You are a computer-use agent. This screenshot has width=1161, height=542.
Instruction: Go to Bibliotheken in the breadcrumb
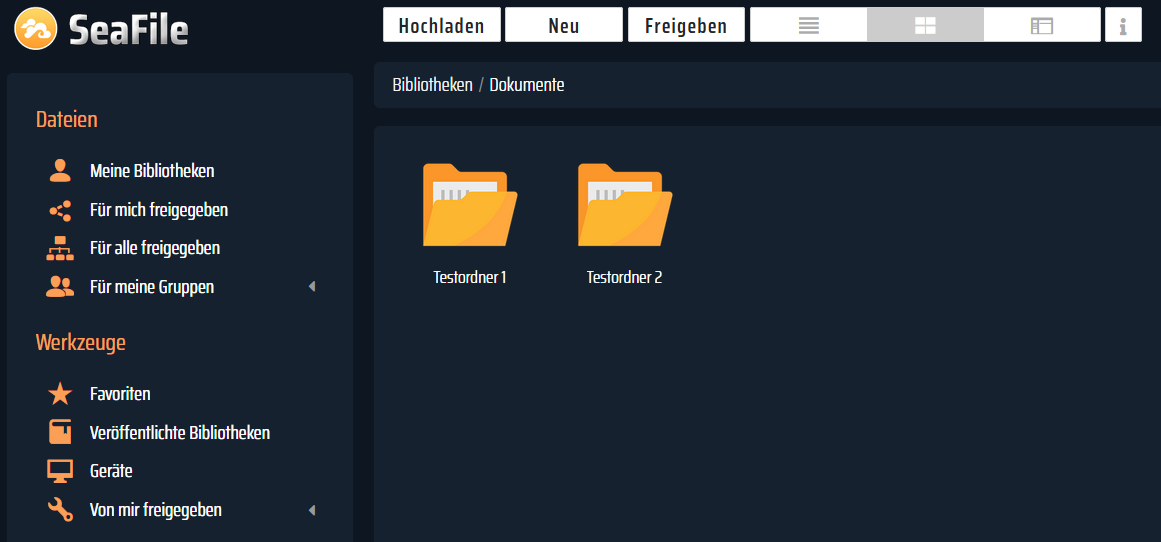coord(432,85)
